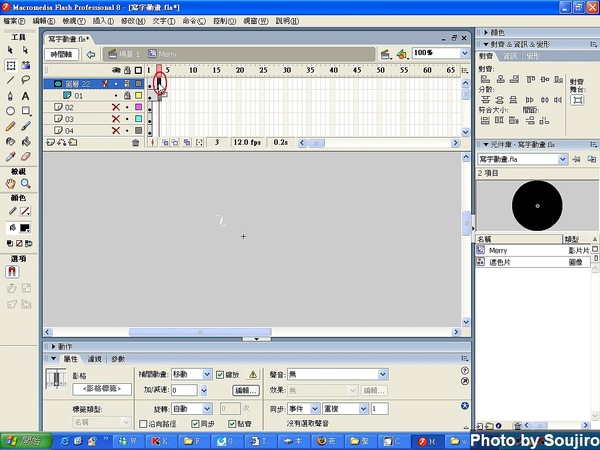Switch to the 濾鏡 tab
The height and width of the screenshot is (450, 600).
(95, 358)
